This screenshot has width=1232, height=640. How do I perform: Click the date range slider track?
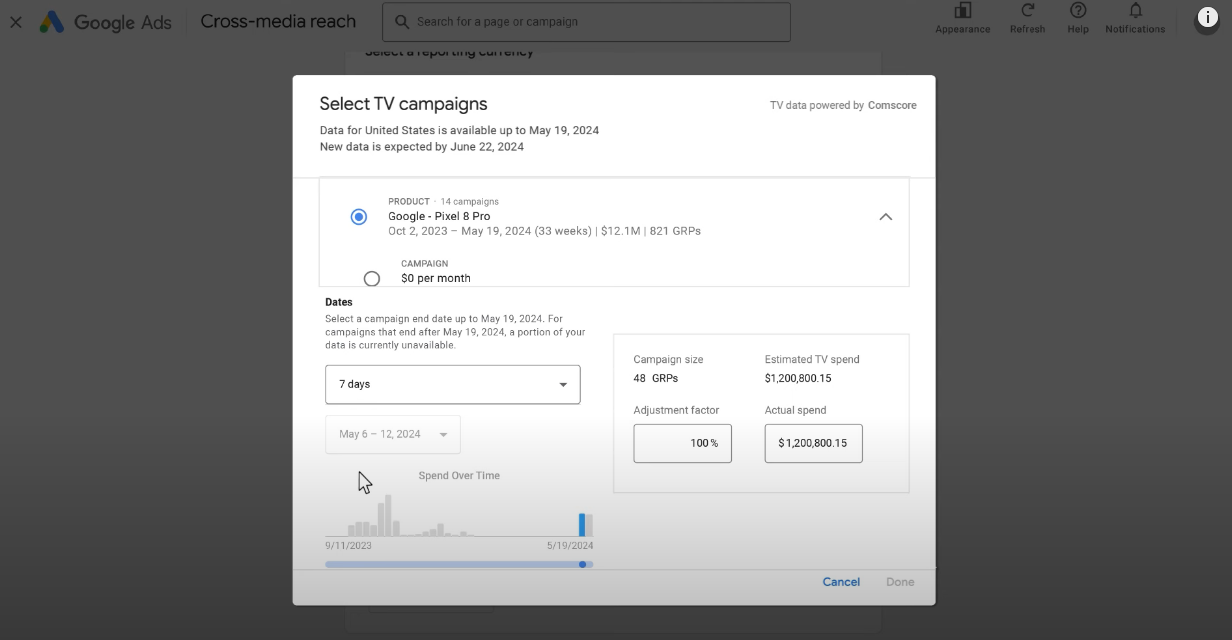click(459, 565)
